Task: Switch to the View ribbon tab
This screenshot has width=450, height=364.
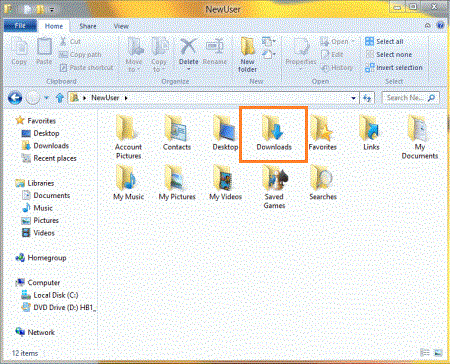Action: coord(121,26)
